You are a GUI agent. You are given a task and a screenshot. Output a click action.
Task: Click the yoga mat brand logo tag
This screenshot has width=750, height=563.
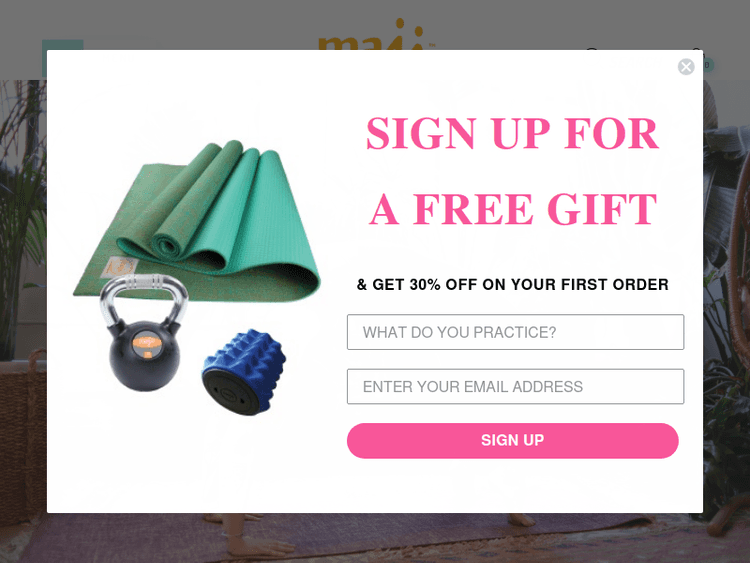tap(121, 266)
